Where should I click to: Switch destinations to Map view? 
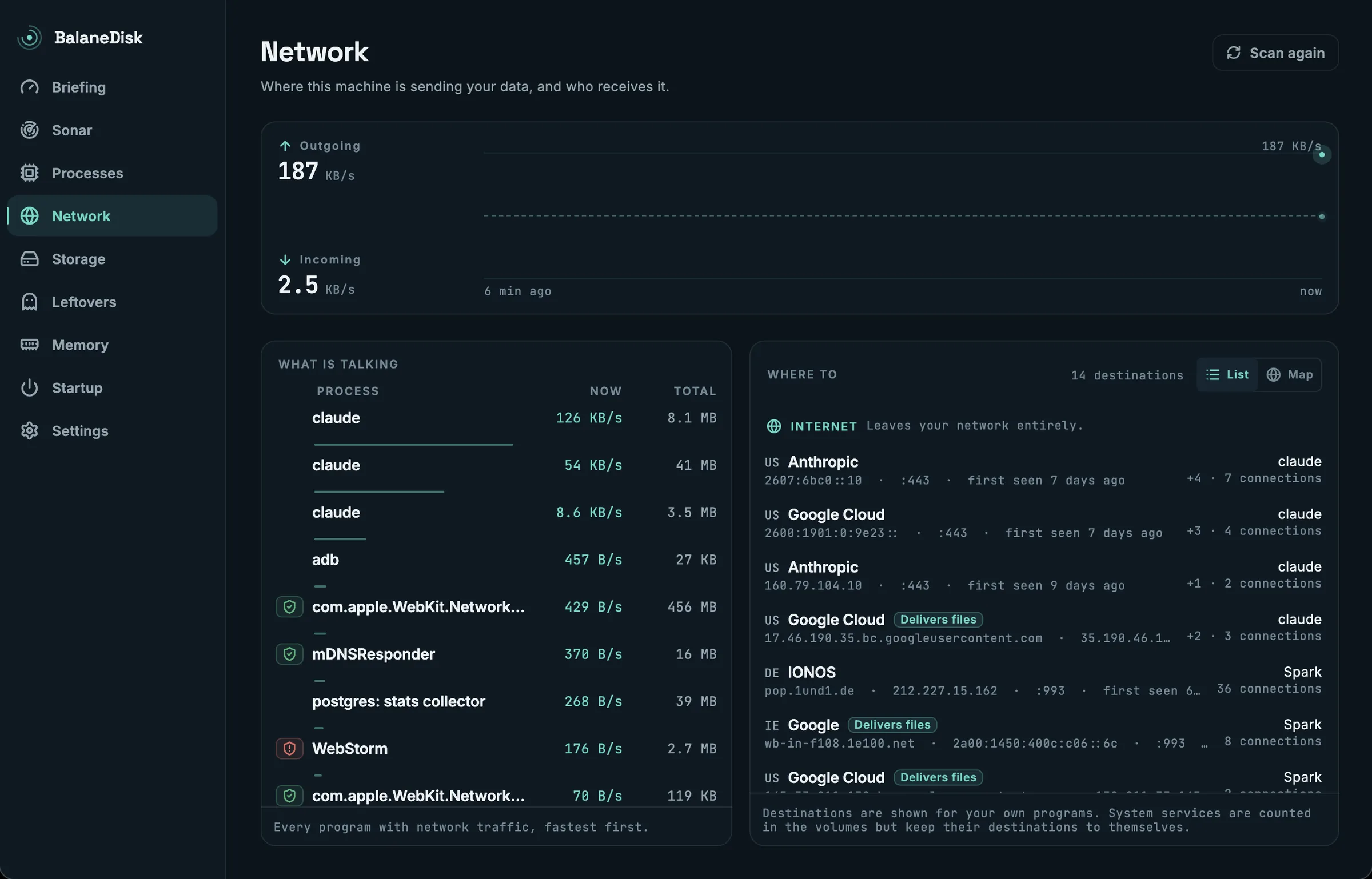(x=1290, y=375)
